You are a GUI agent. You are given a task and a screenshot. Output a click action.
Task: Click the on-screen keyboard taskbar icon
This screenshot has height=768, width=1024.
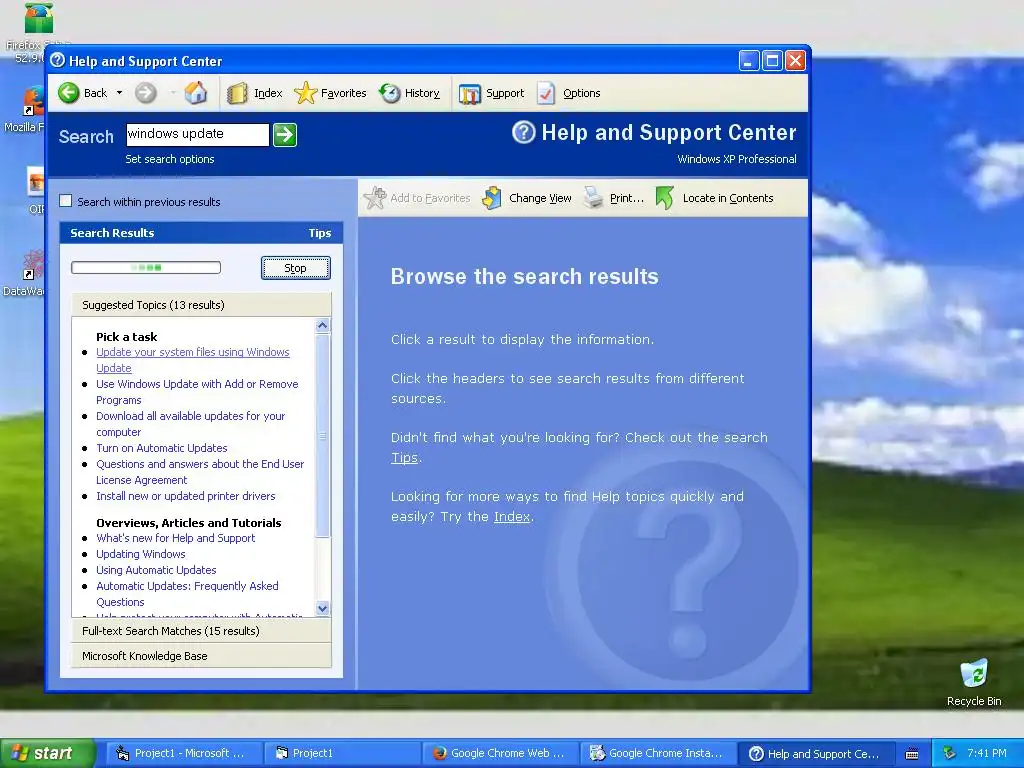pos(912,754)
